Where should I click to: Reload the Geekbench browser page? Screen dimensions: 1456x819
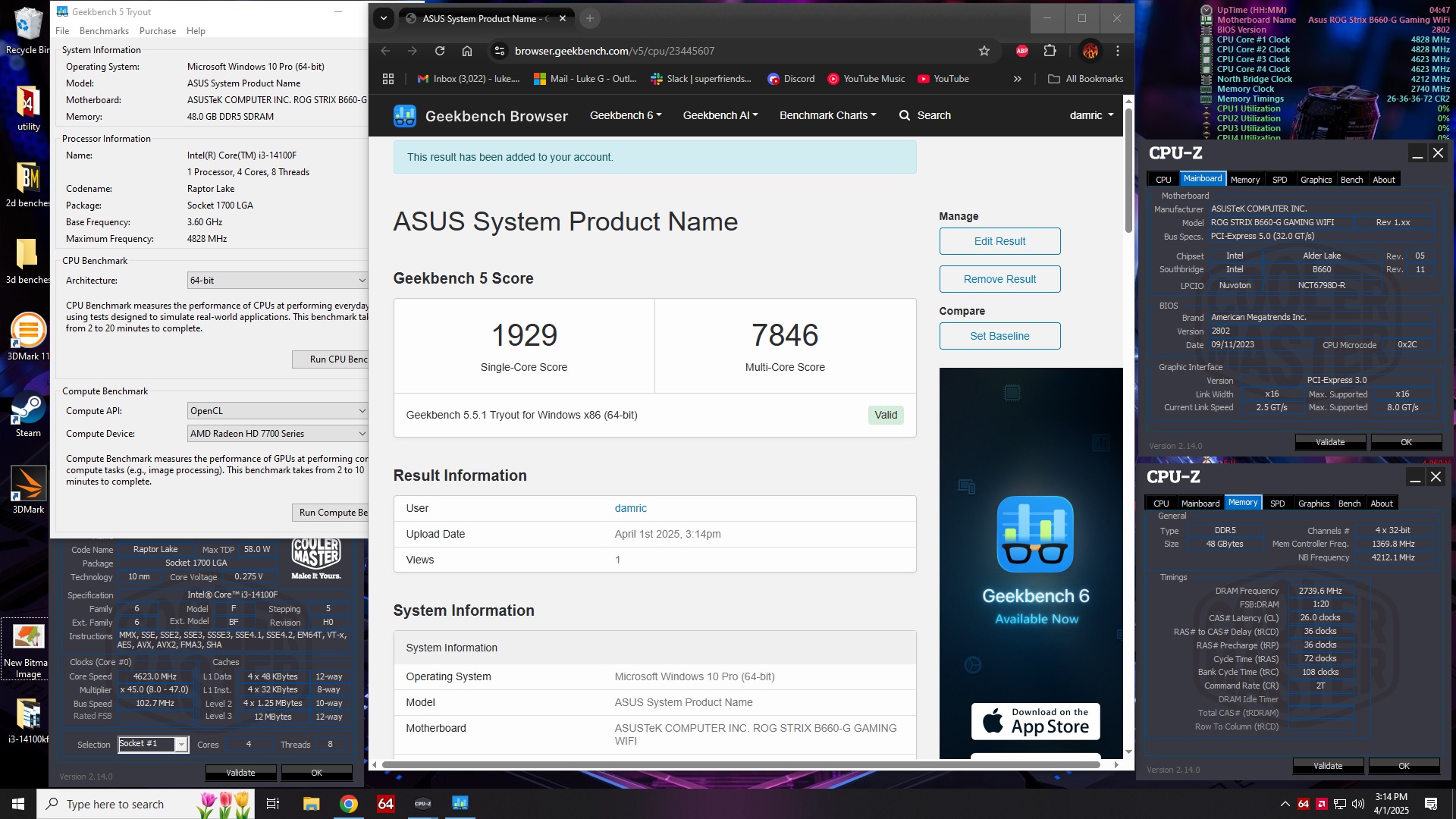pyautogui.click(x=440, y=51)
